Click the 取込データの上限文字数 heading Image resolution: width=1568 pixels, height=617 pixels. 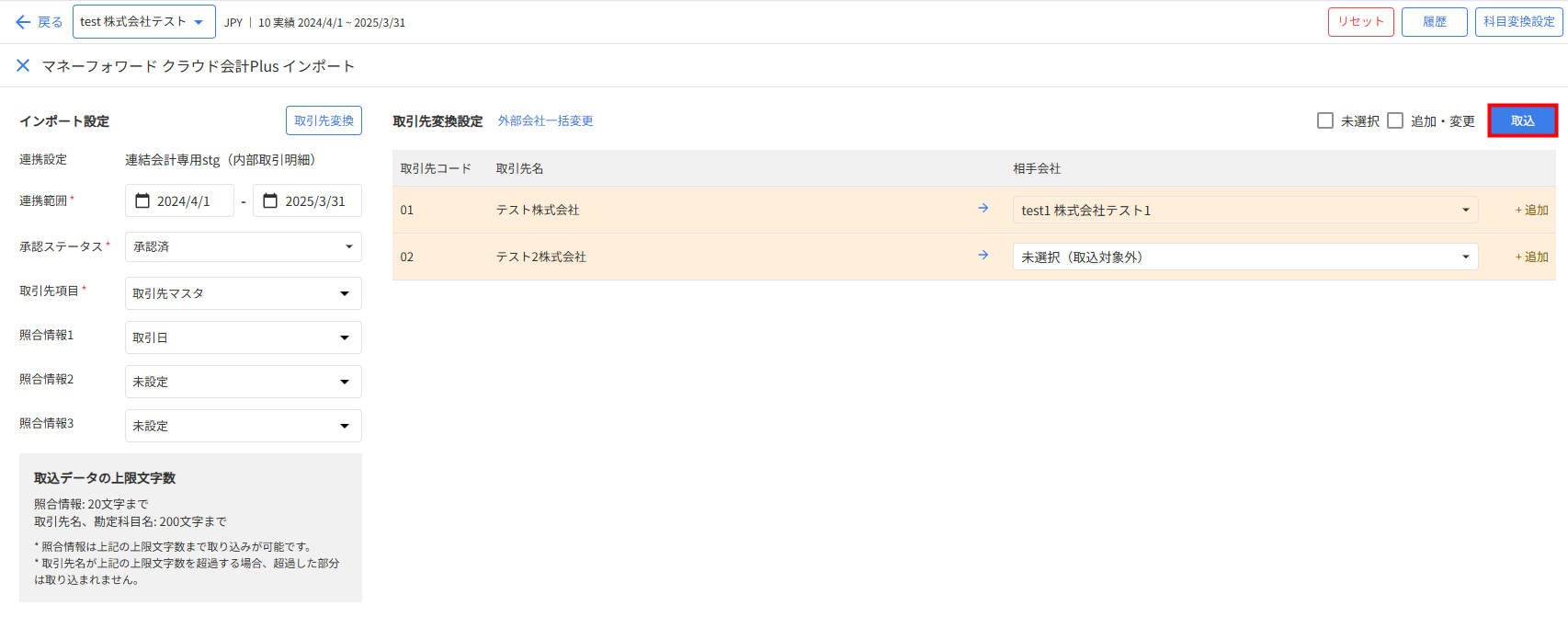click(x=105, y=477)
